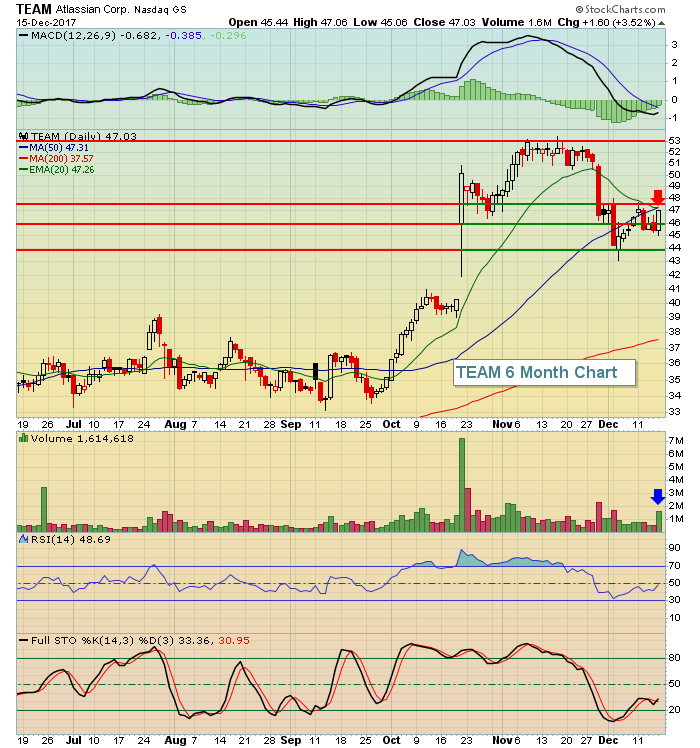
Task: Select the High 47.06 value
Action: click(320, 22)
